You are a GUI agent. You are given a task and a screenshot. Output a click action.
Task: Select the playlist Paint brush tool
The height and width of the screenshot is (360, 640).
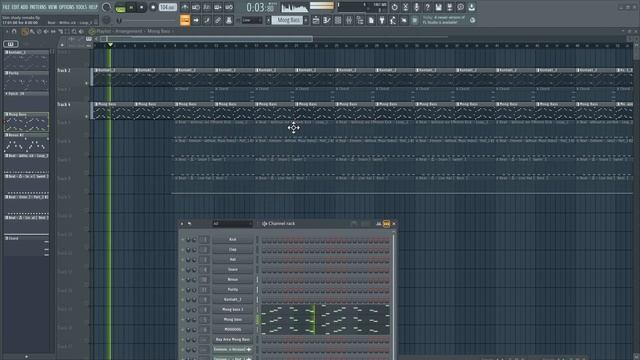pyautogui.click(x=32, y=31)
